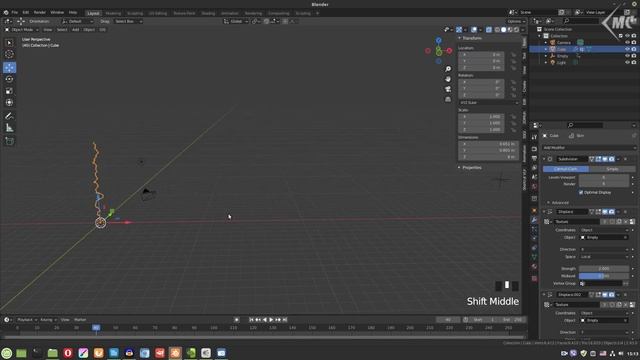The height and width of the screenshot is (360, 640).
Task: Open the Particles properties tab icon
Action: (534, 229)
